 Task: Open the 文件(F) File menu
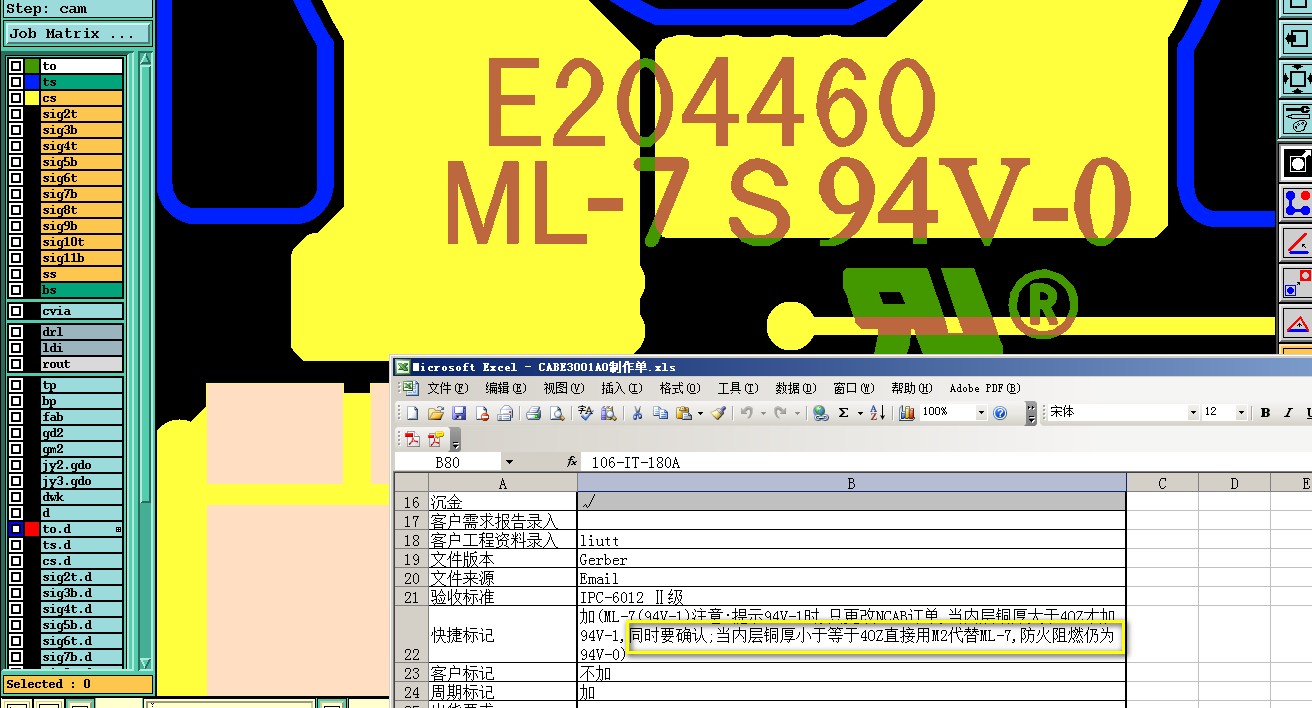click(447, 388)
